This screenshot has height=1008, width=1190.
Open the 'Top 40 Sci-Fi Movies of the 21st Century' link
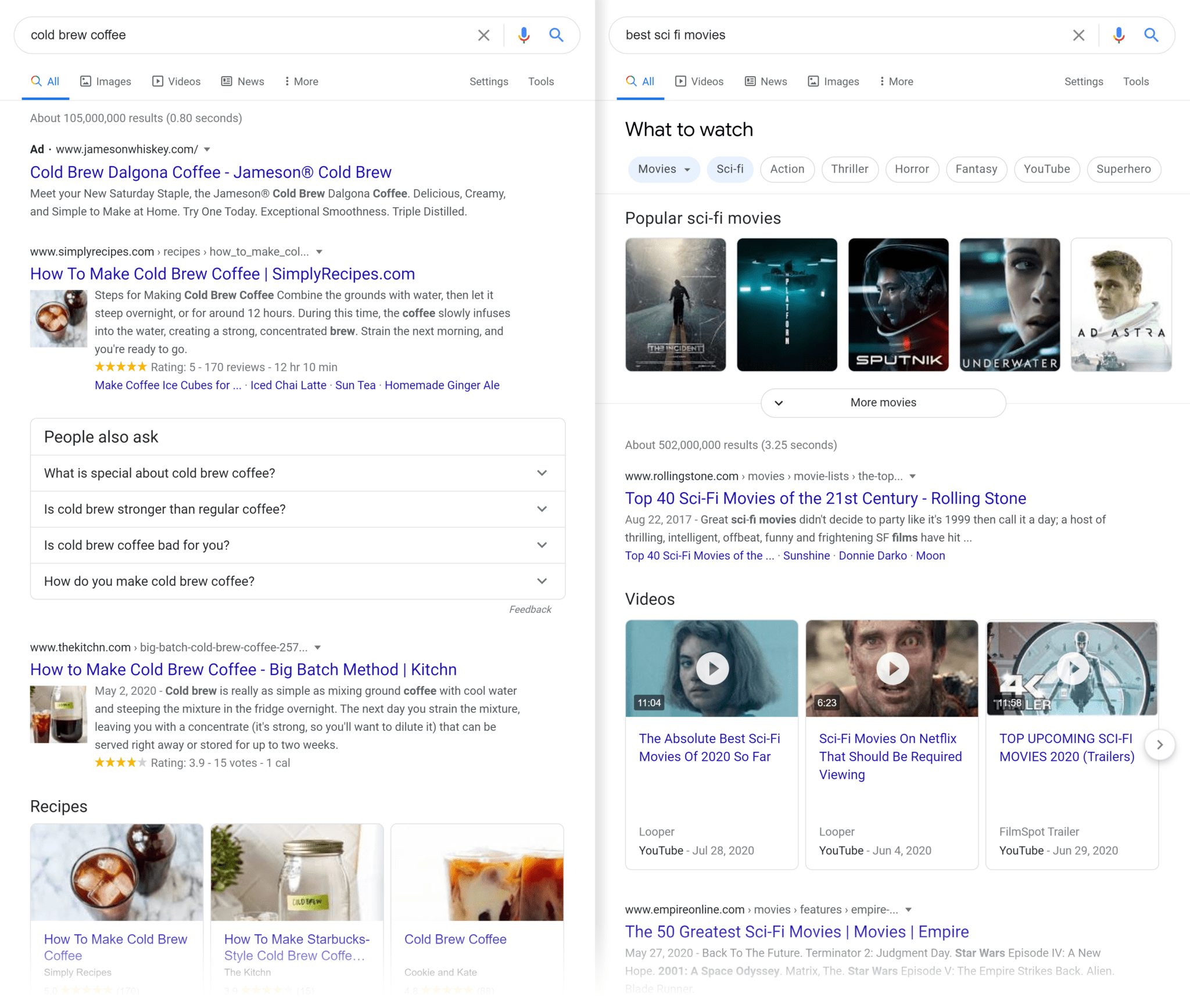pyautogui.click(x=825, y=498)
